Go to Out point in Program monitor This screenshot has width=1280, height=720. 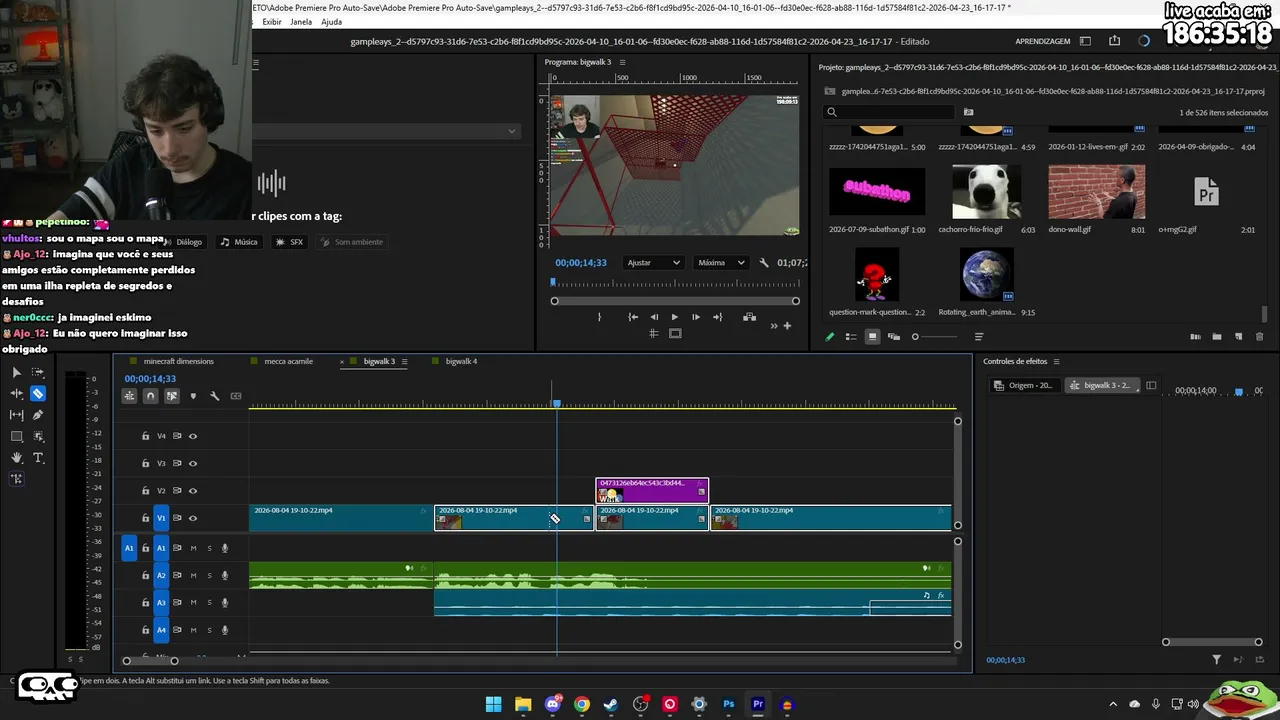pos(717,317)
